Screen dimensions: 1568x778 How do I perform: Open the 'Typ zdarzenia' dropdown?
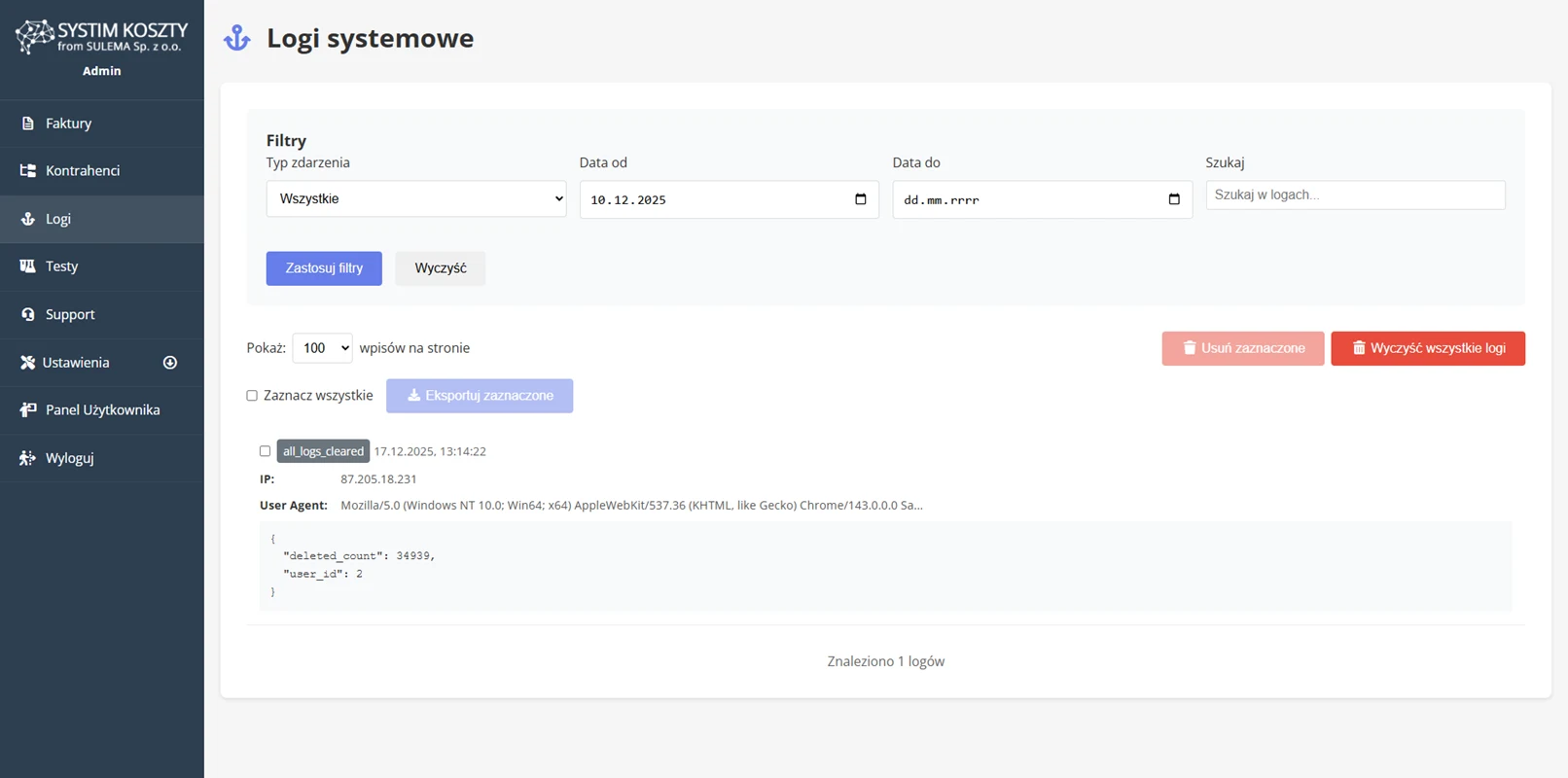415,198
